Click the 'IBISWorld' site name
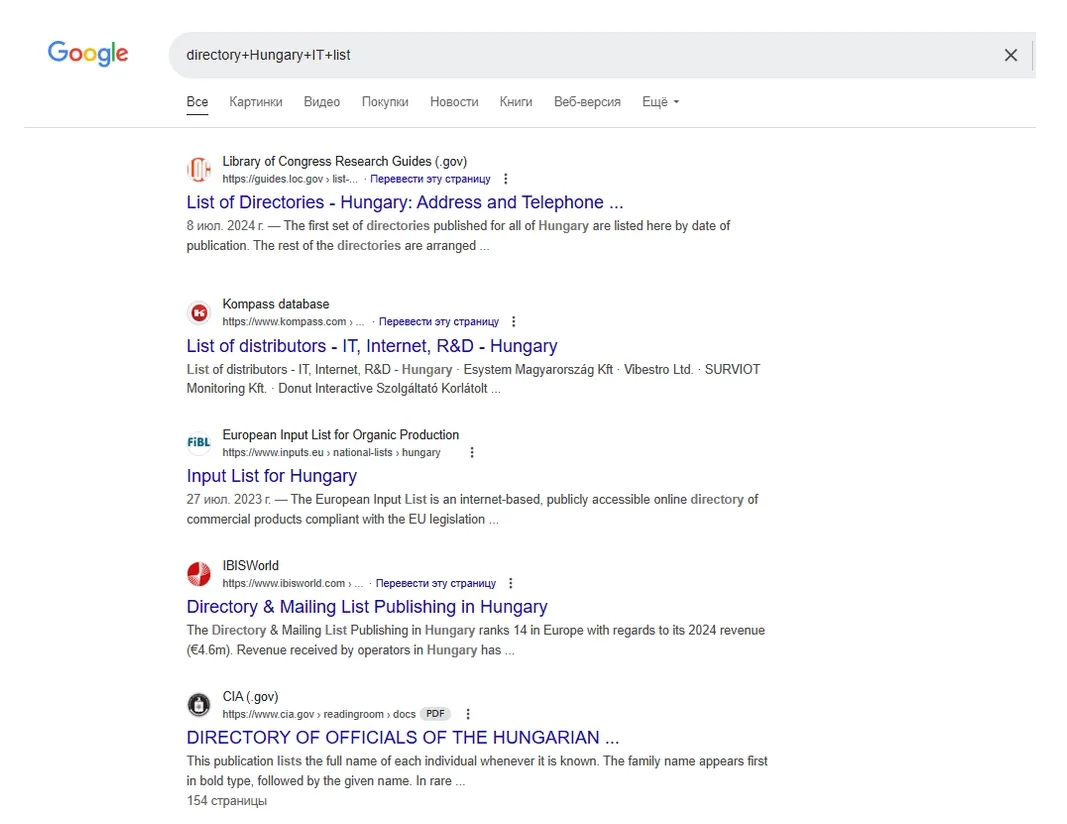1067x824 pixels. point(250,565)
